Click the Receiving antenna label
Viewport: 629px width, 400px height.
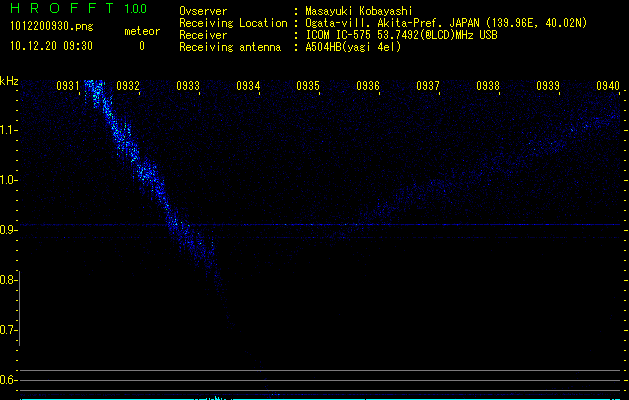[230, 47]
